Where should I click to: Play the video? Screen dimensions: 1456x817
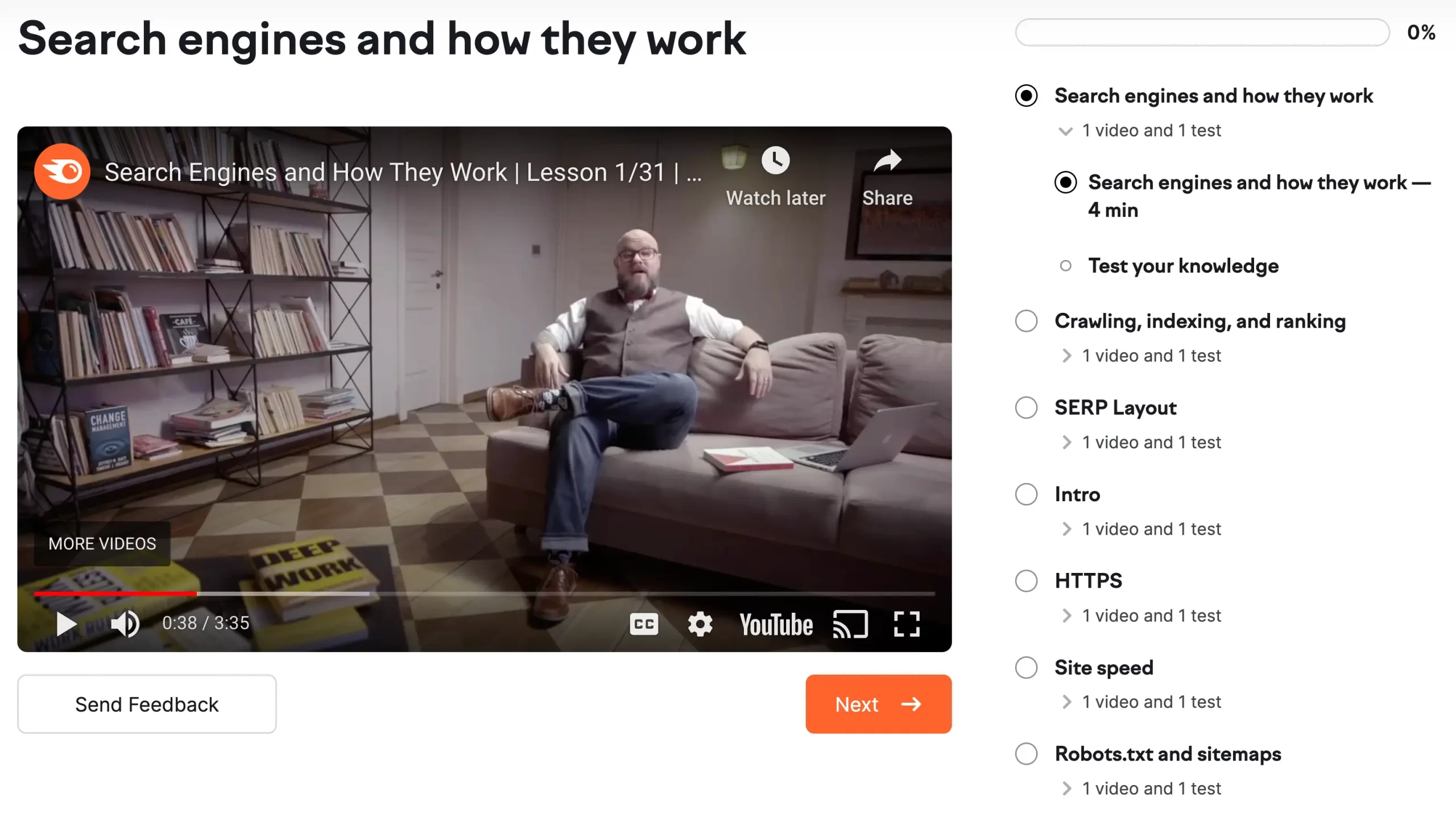[x=66, y=624]
